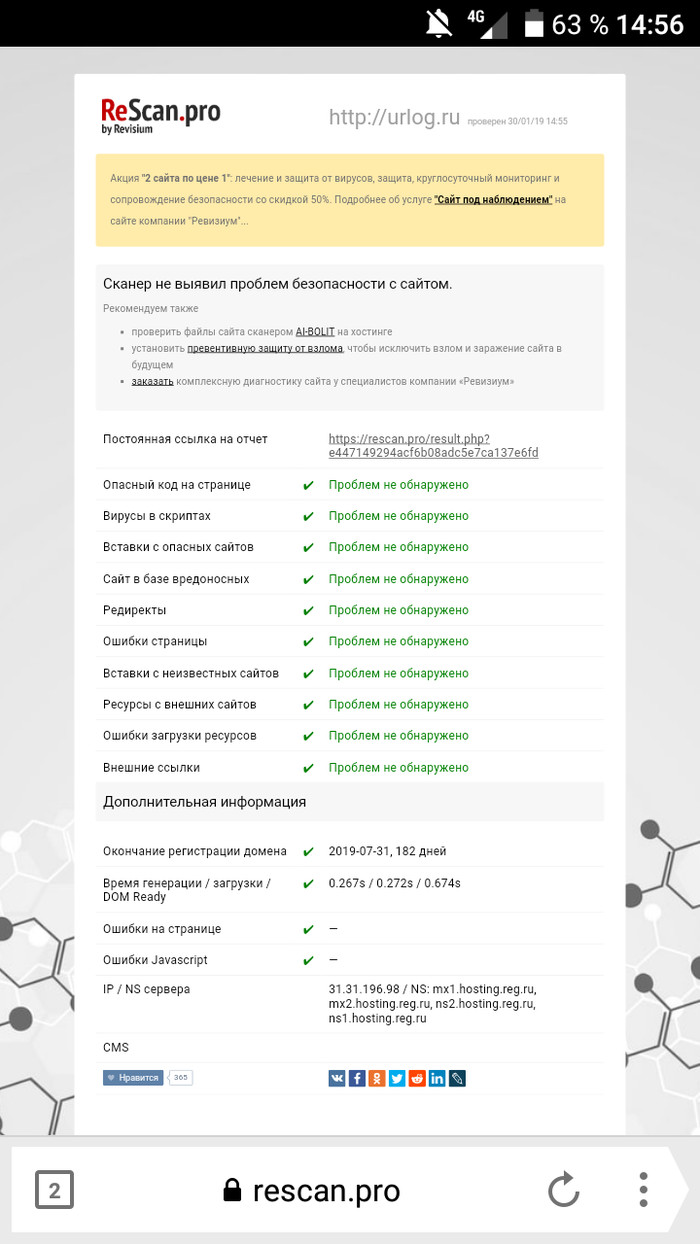Screen dimensions: 700x1244
Task: Click the Нравится like button
Action: [x=133, y=1078]
